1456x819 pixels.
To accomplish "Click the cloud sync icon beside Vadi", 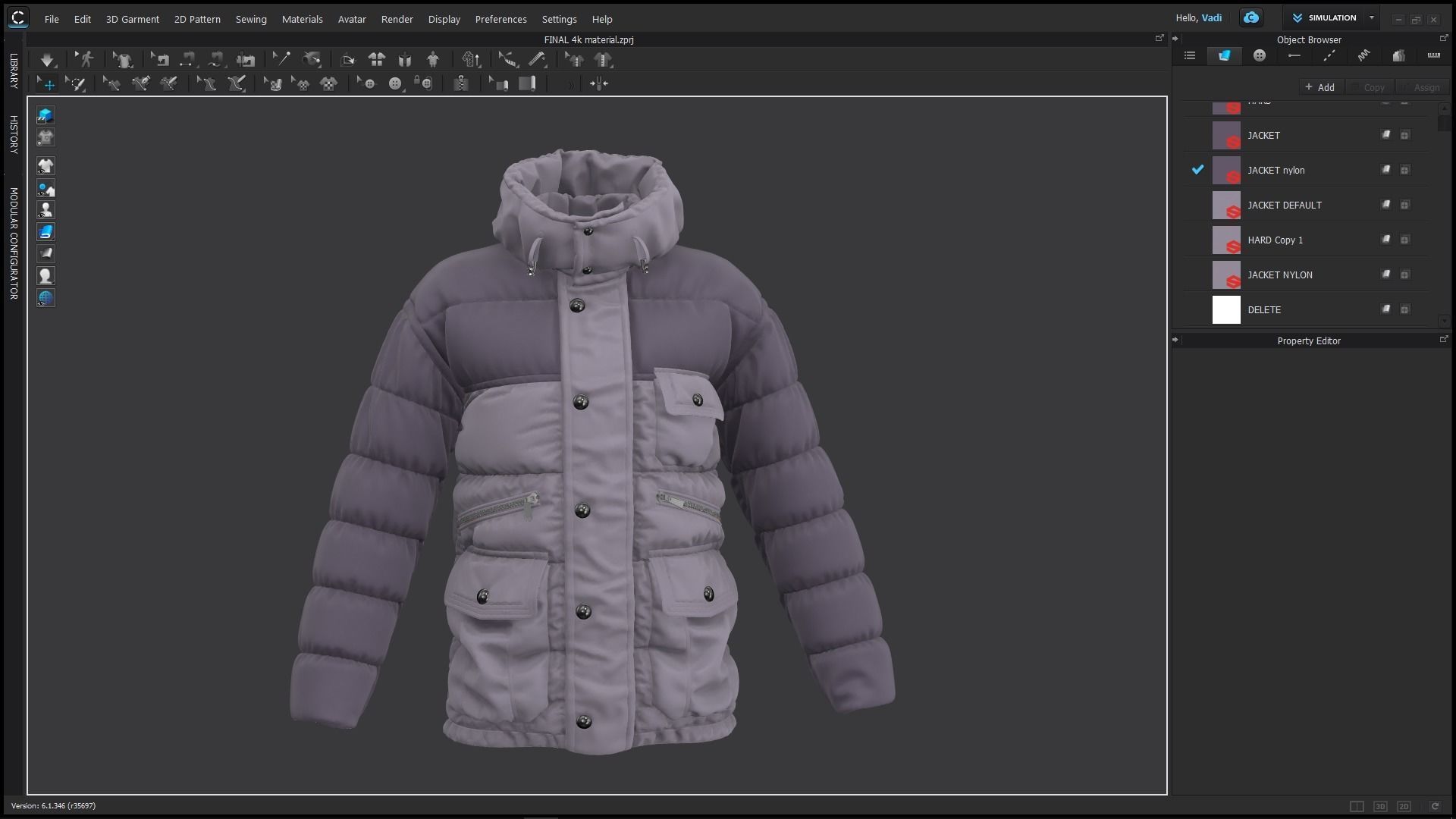I will click(x=1251, y=18).
